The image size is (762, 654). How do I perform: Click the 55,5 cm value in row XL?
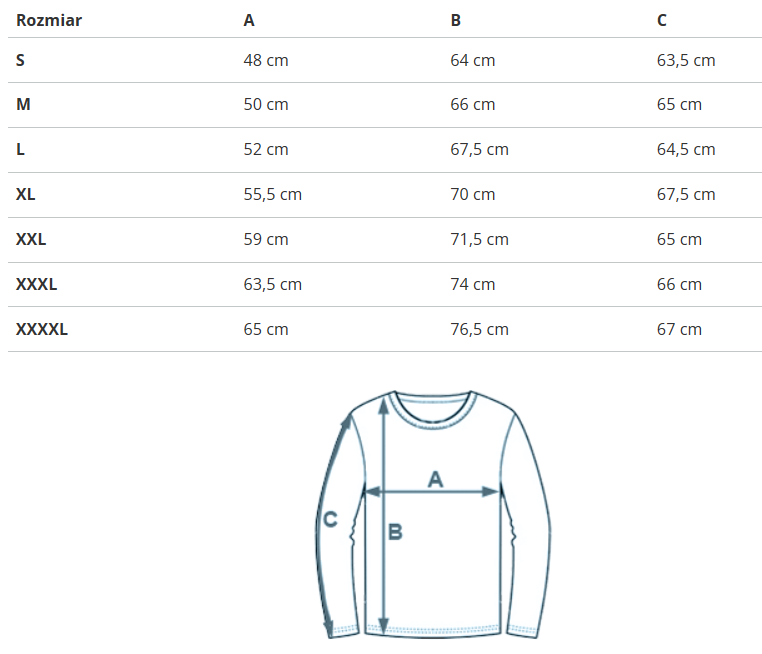point(273,194)
